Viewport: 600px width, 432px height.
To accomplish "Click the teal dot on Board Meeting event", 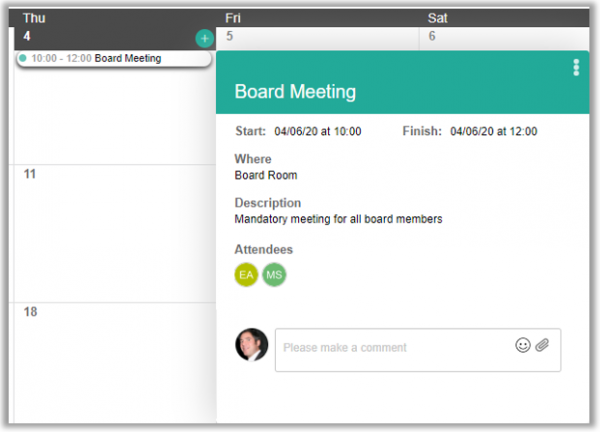I will coord(23,58).
